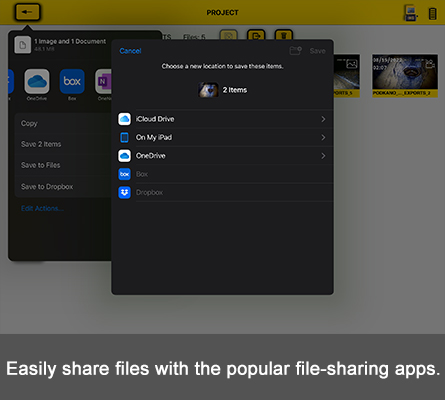Tap the 2 Items preview thumbnail
445x400 pixels.
tap(208, 90)
